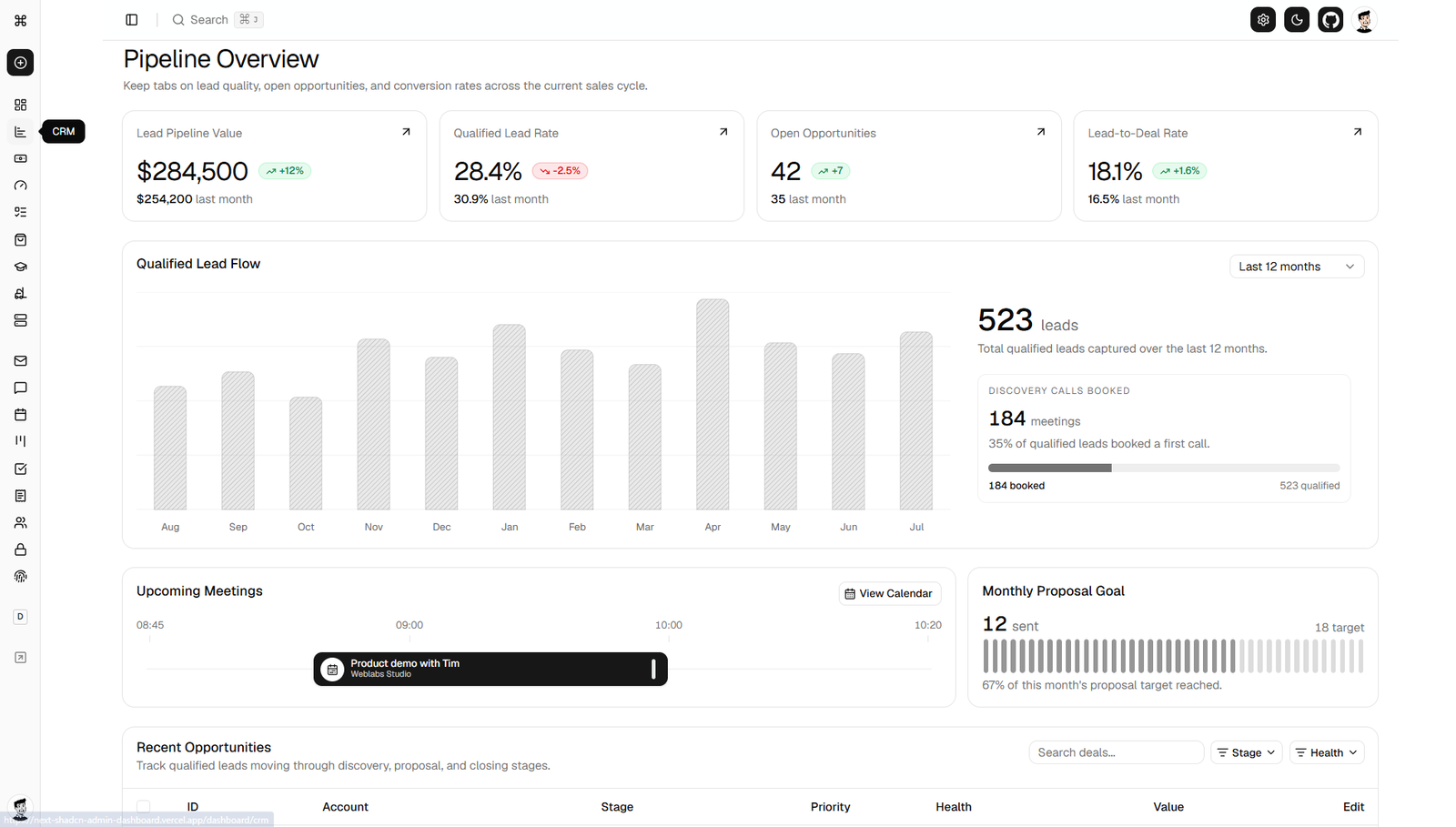Viewport: 1456px width, 827px height.
Task: Open the GitHub icon link in header
Action: pyautogui.click(x=1330, y=20)
